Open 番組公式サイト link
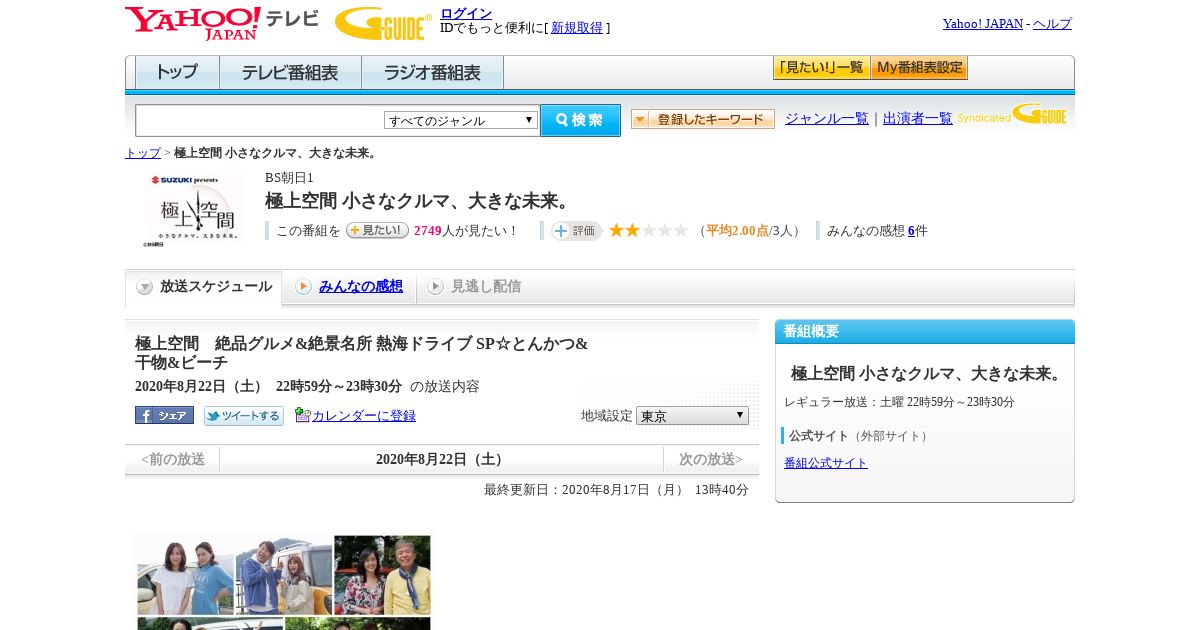The width and height of the screenshot is (1200, 630). pos(826,463)
